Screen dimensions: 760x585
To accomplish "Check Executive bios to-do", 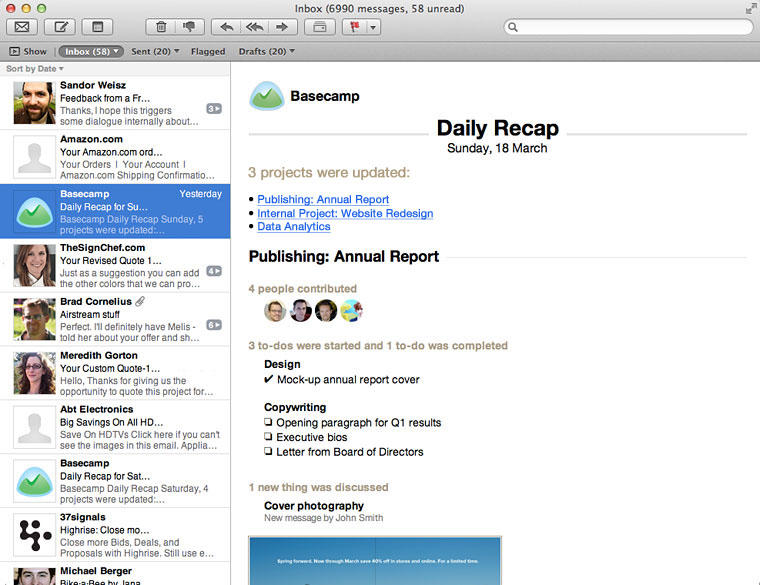I will (268, 437).
